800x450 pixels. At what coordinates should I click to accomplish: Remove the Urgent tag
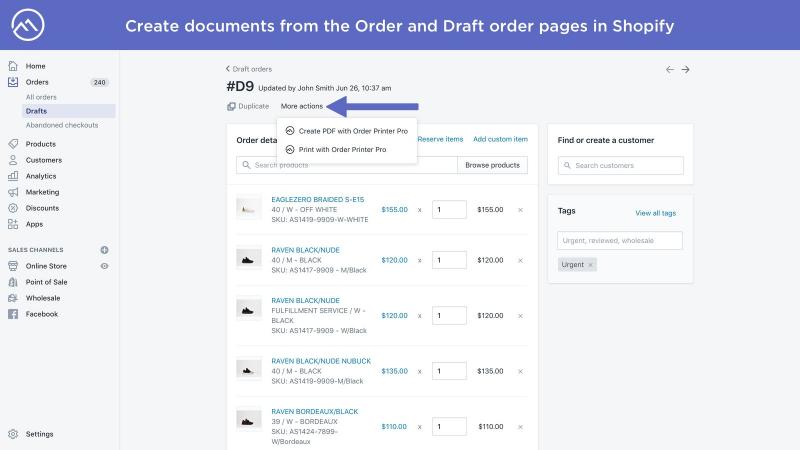590,265
